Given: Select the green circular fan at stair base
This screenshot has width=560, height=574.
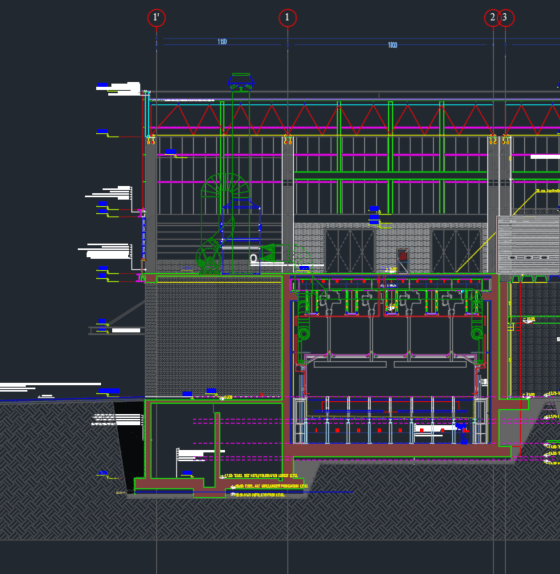Looking at the screenshot, I should (x=209, y=256).
